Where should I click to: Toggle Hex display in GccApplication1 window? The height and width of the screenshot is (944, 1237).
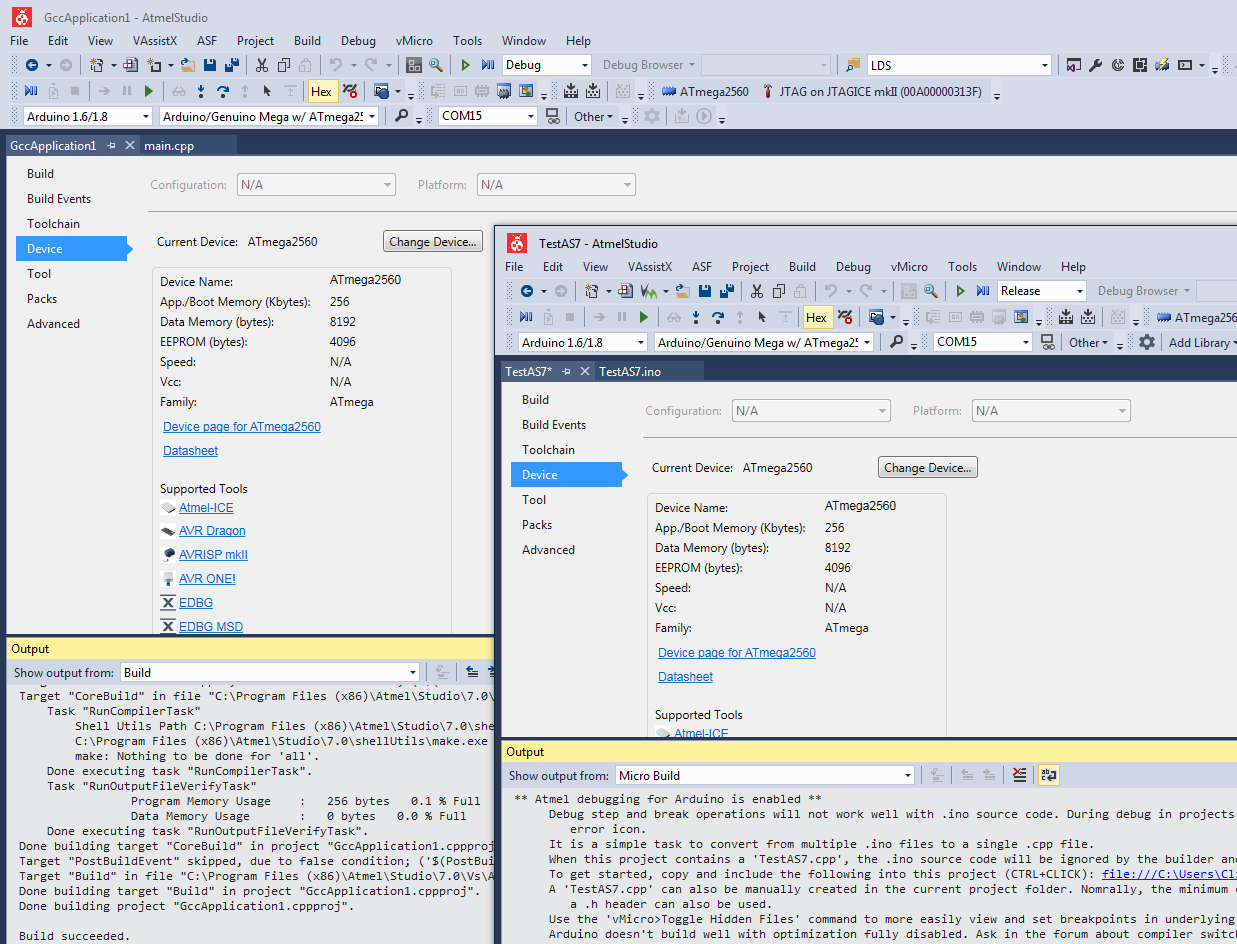pos(321,91)
